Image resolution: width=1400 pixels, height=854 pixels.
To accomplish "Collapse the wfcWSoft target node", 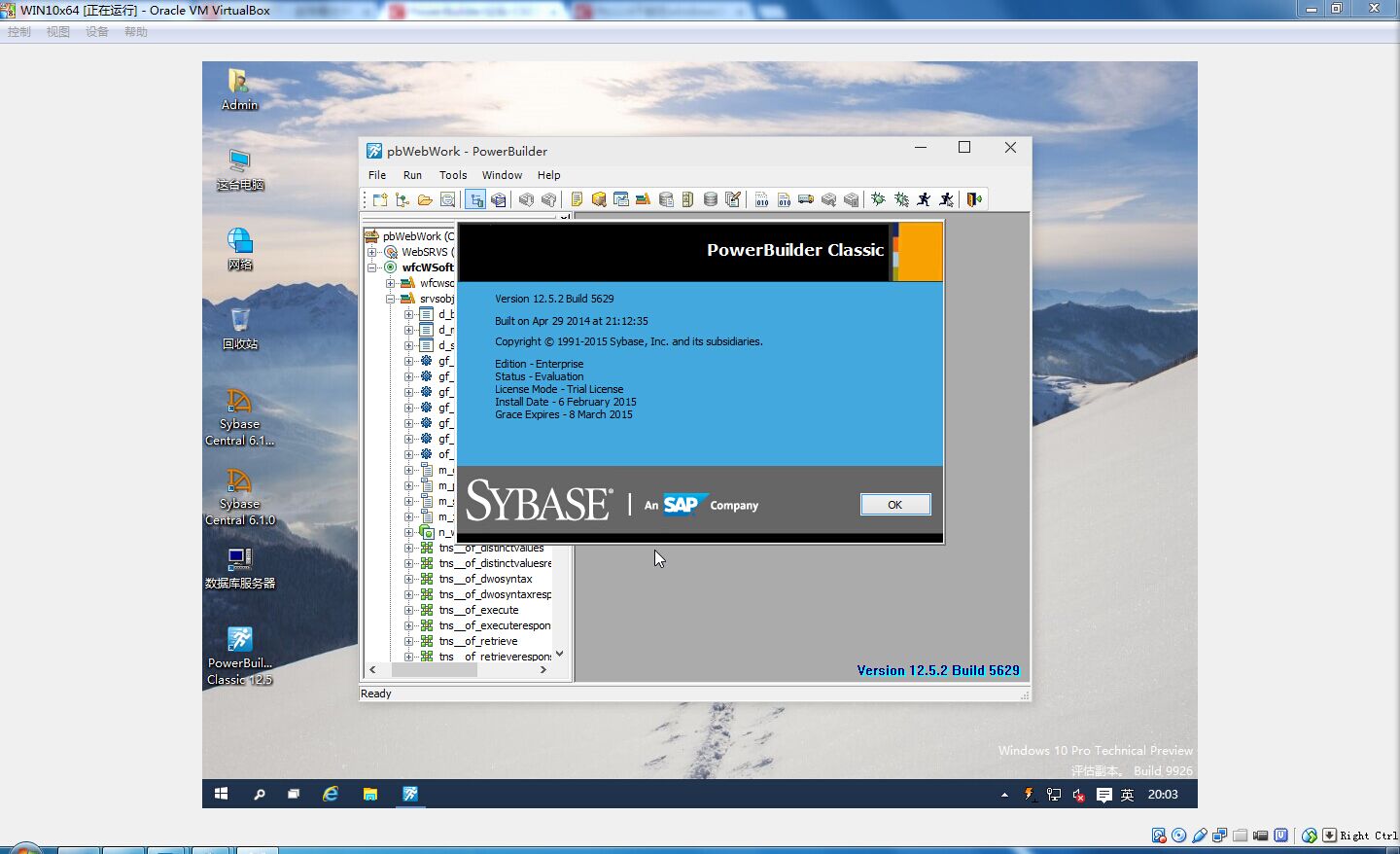I will point(372,267).
